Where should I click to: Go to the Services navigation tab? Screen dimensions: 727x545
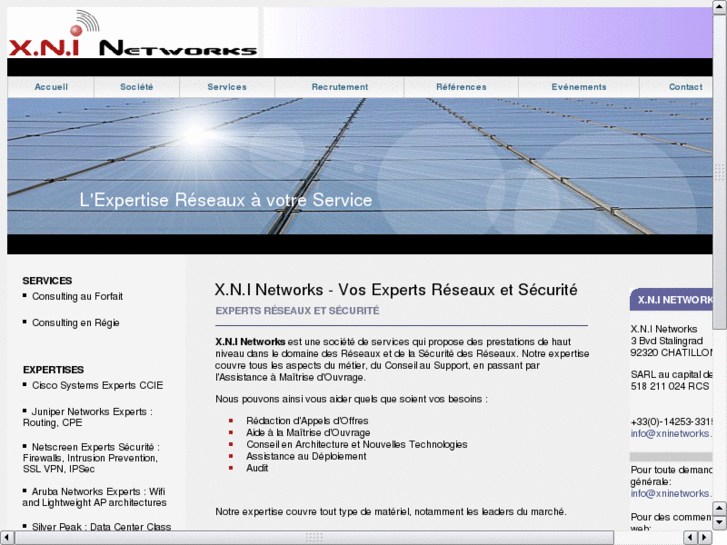click(227, 87)
